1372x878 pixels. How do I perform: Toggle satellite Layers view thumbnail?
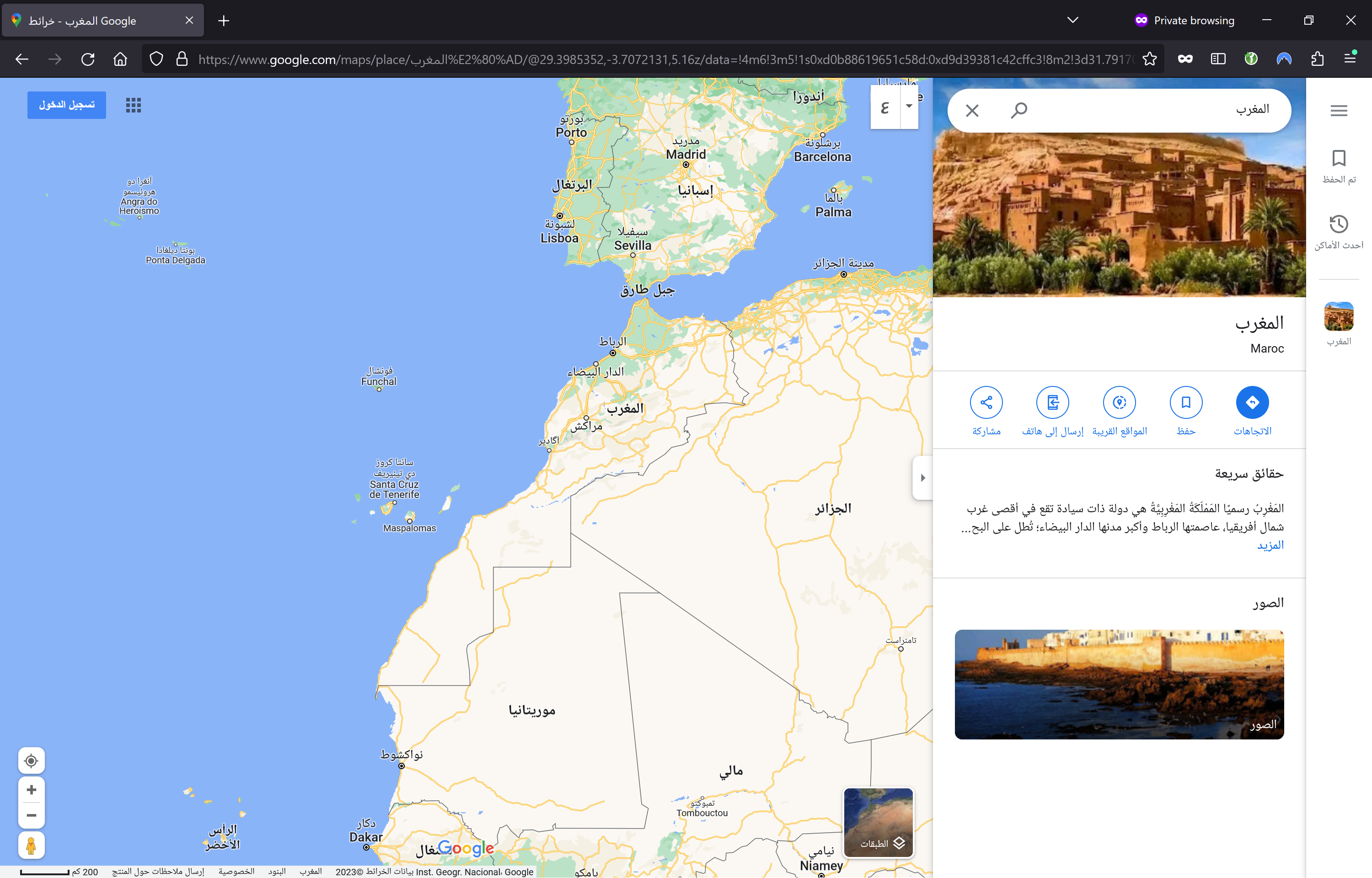[878, 822]
